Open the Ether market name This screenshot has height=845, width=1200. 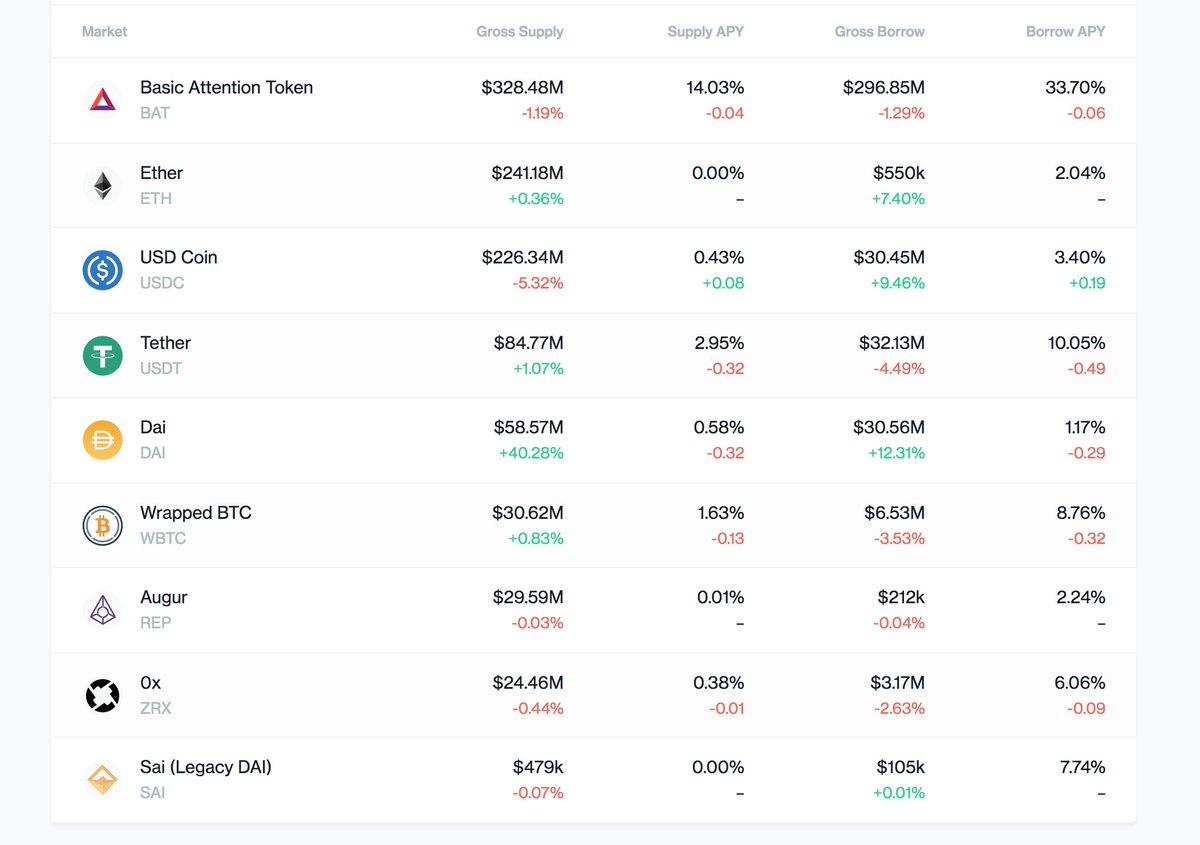161,173
